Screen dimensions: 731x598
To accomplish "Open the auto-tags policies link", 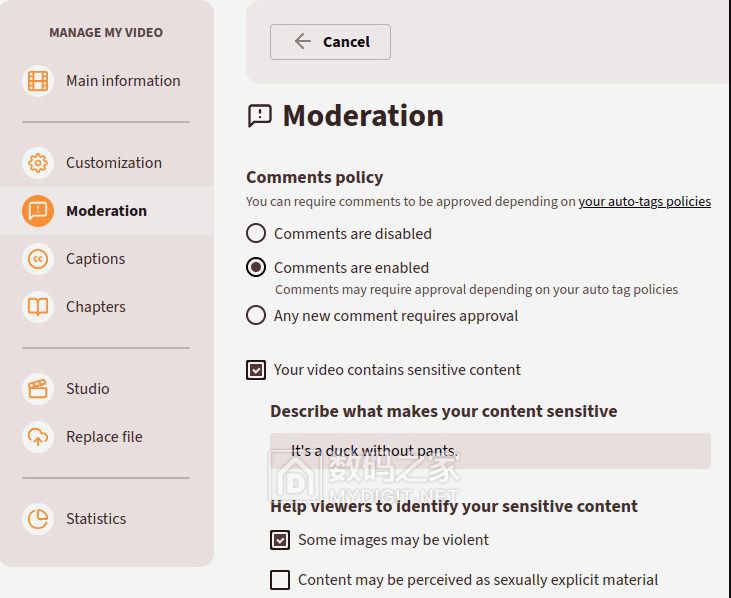I will pos(644,202).
